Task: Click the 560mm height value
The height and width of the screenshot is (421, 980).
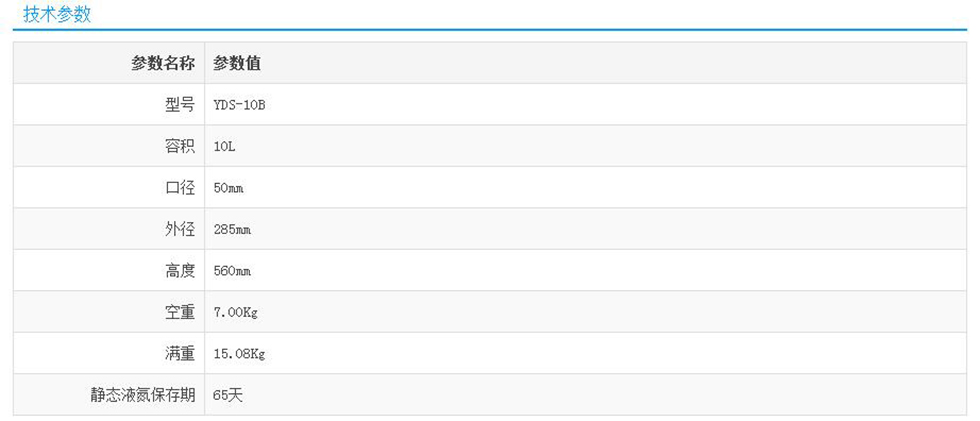Action: [x=232, y=271]
